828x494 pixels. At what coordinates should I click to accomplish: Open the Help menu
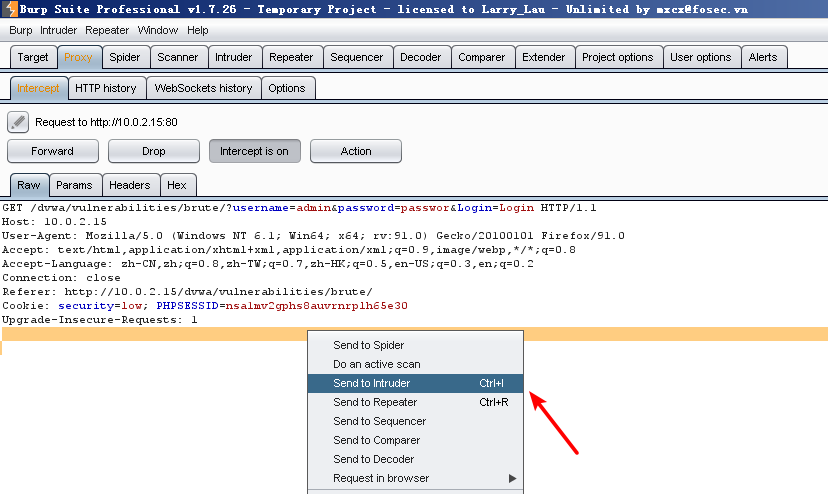click(197, 30)
